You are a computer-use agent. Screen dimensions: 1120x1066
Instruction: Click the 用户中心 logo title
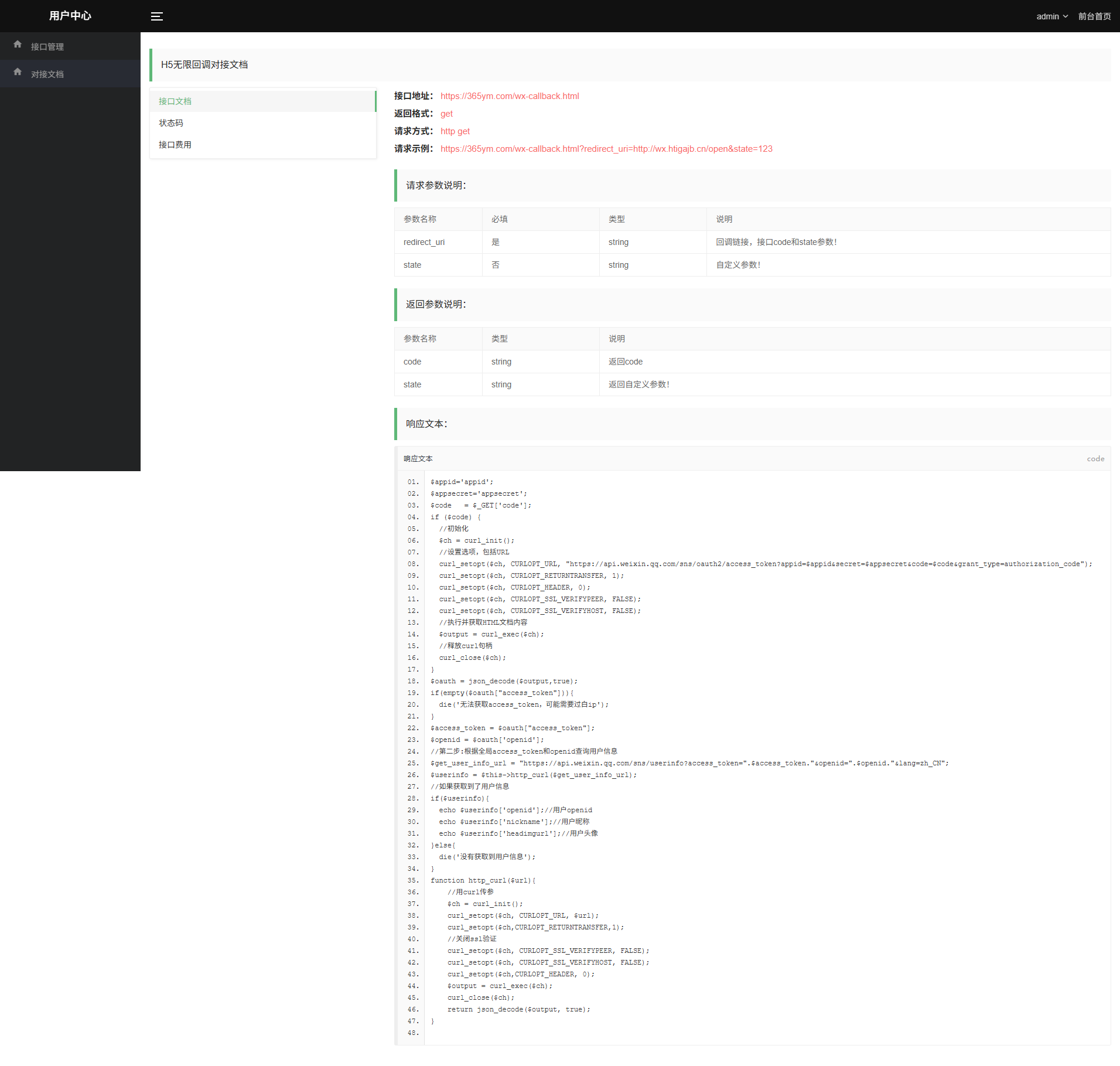point(70,16)
